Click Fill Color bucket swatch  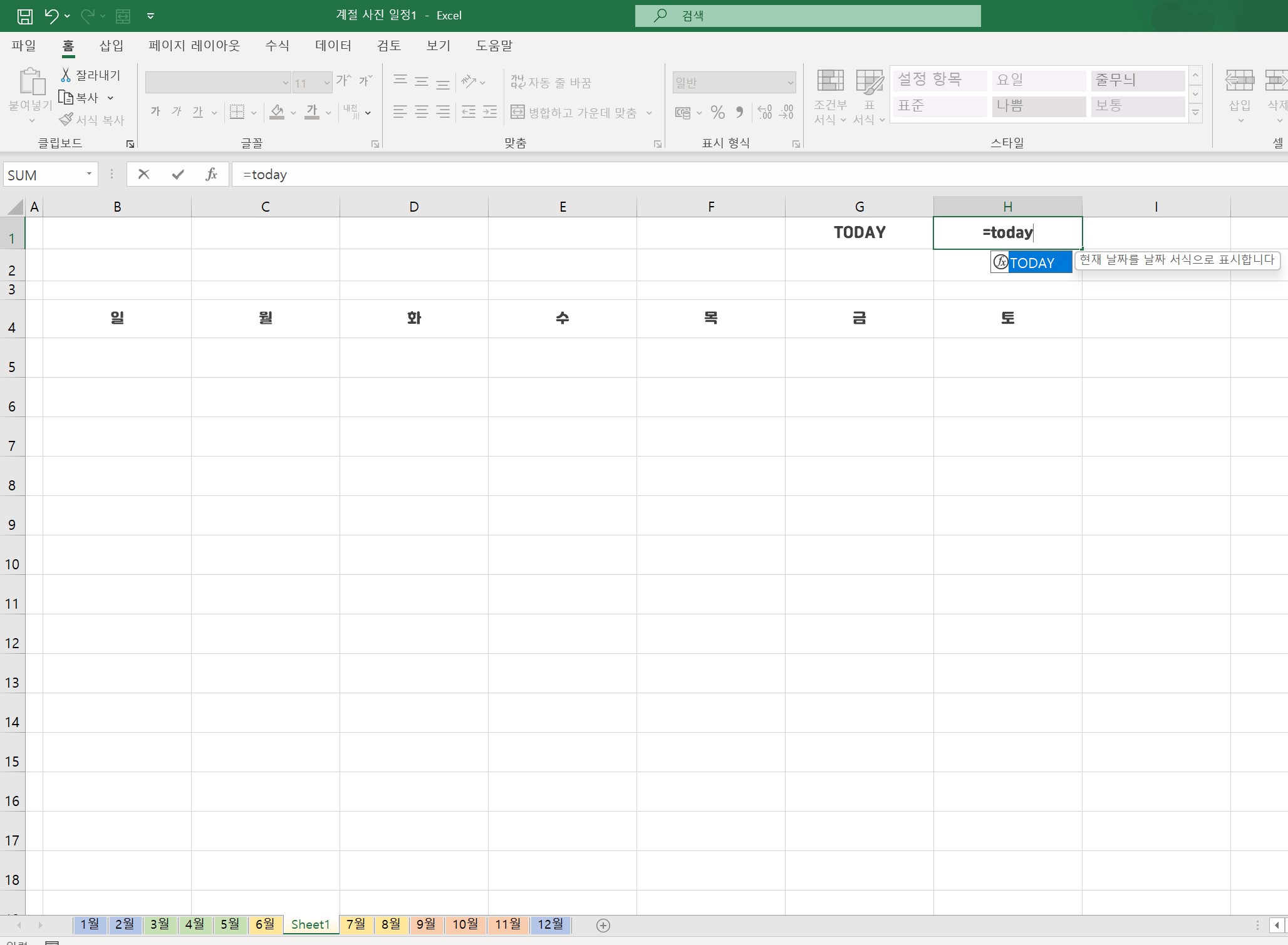[x=277, y=112]
